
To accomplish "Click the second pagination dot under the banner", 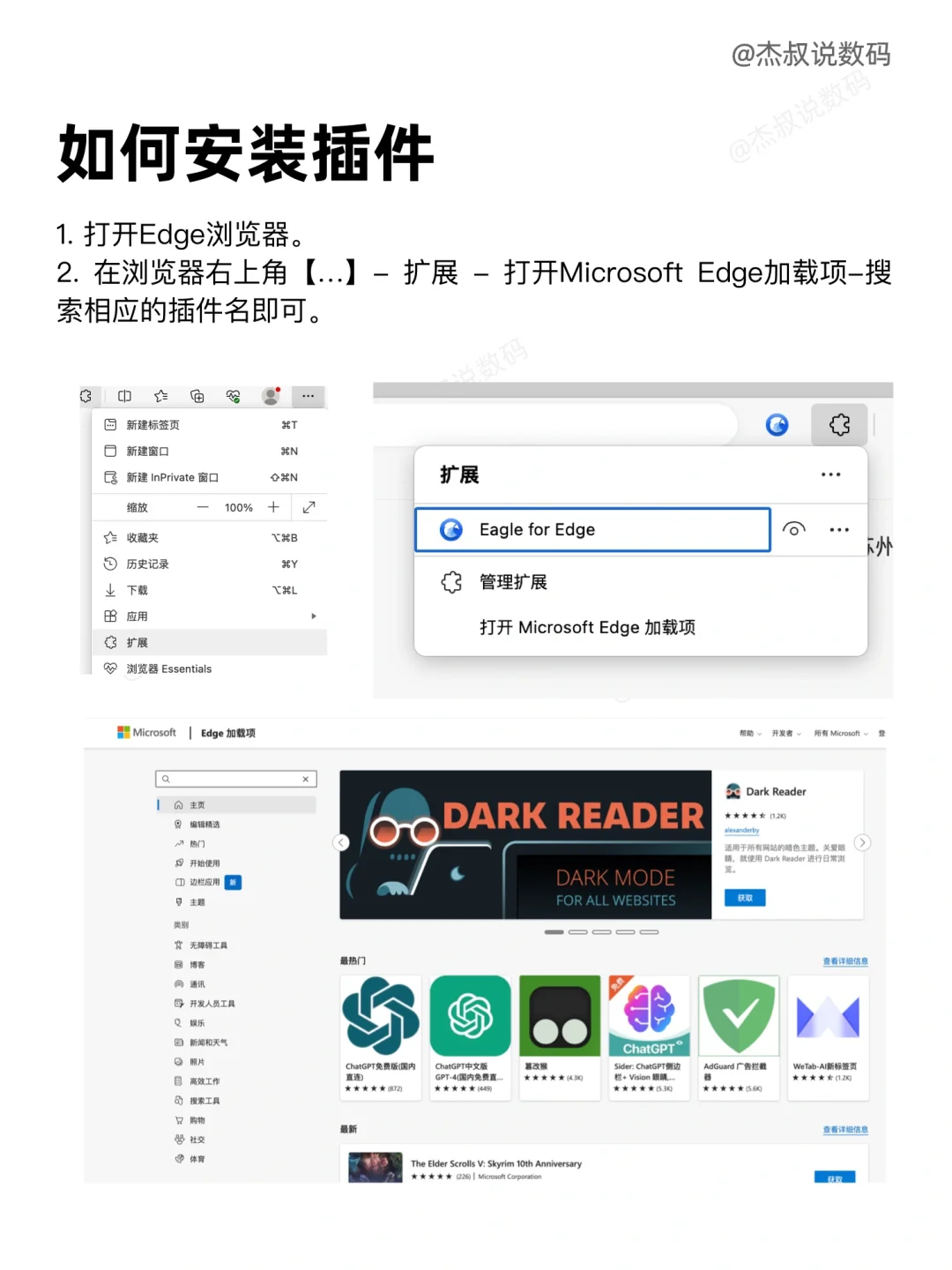I will click(578, 931).
